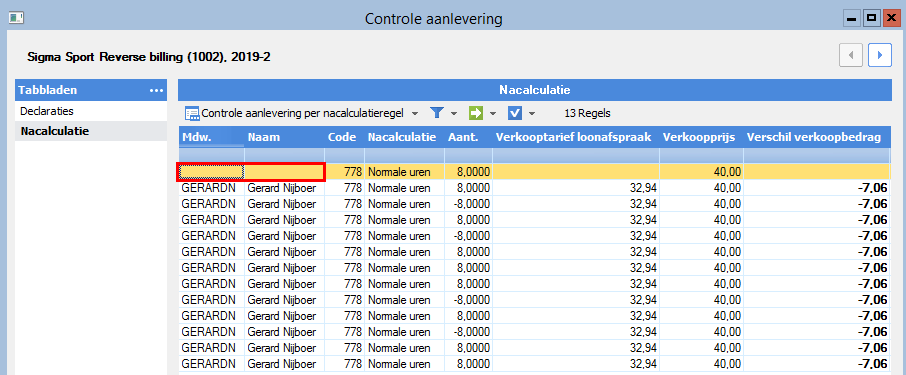
Task: Sort by Verschil verkoopbedrag column header
Action: pos(816,138)
